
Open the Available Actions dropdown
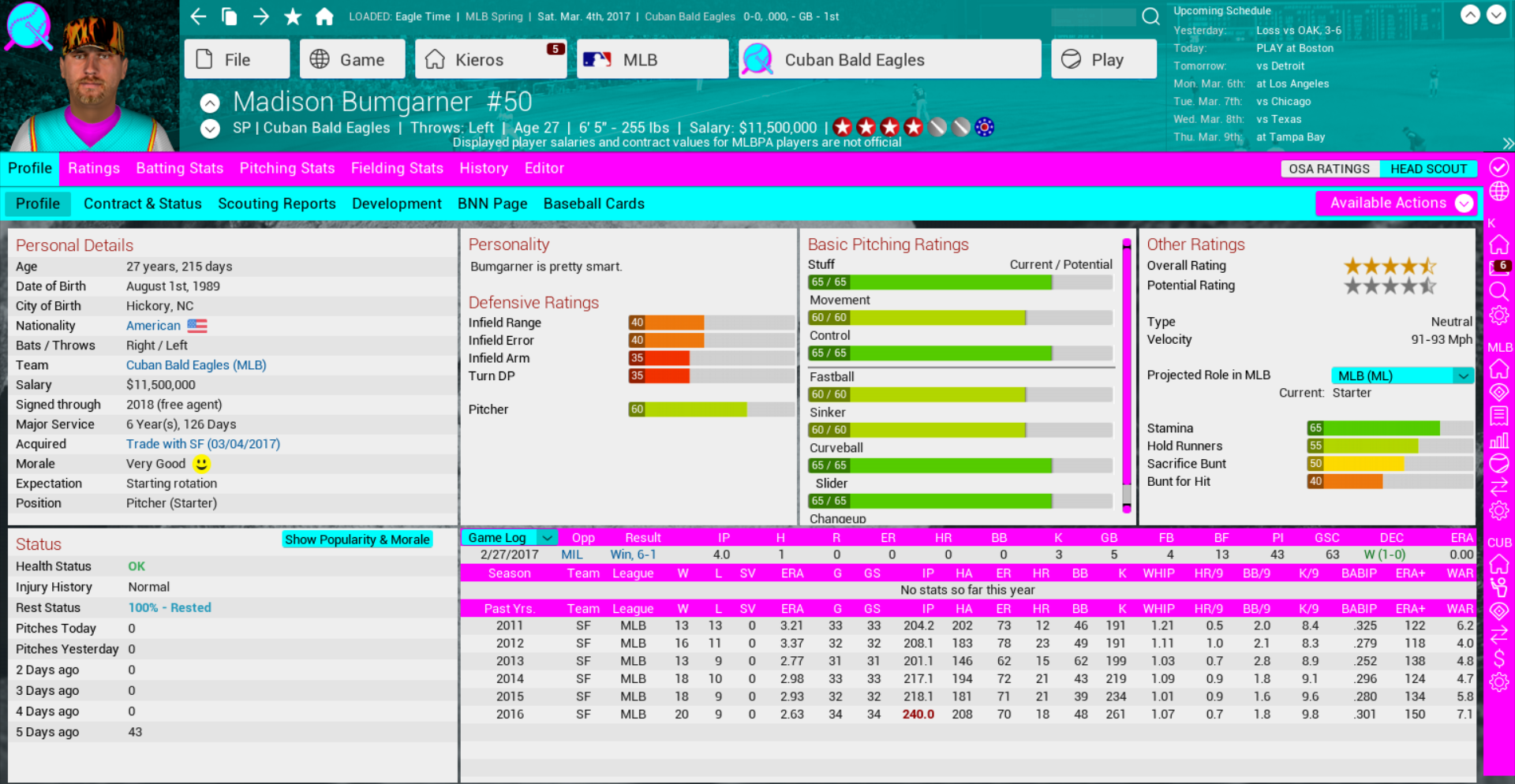pos(1396,203)
